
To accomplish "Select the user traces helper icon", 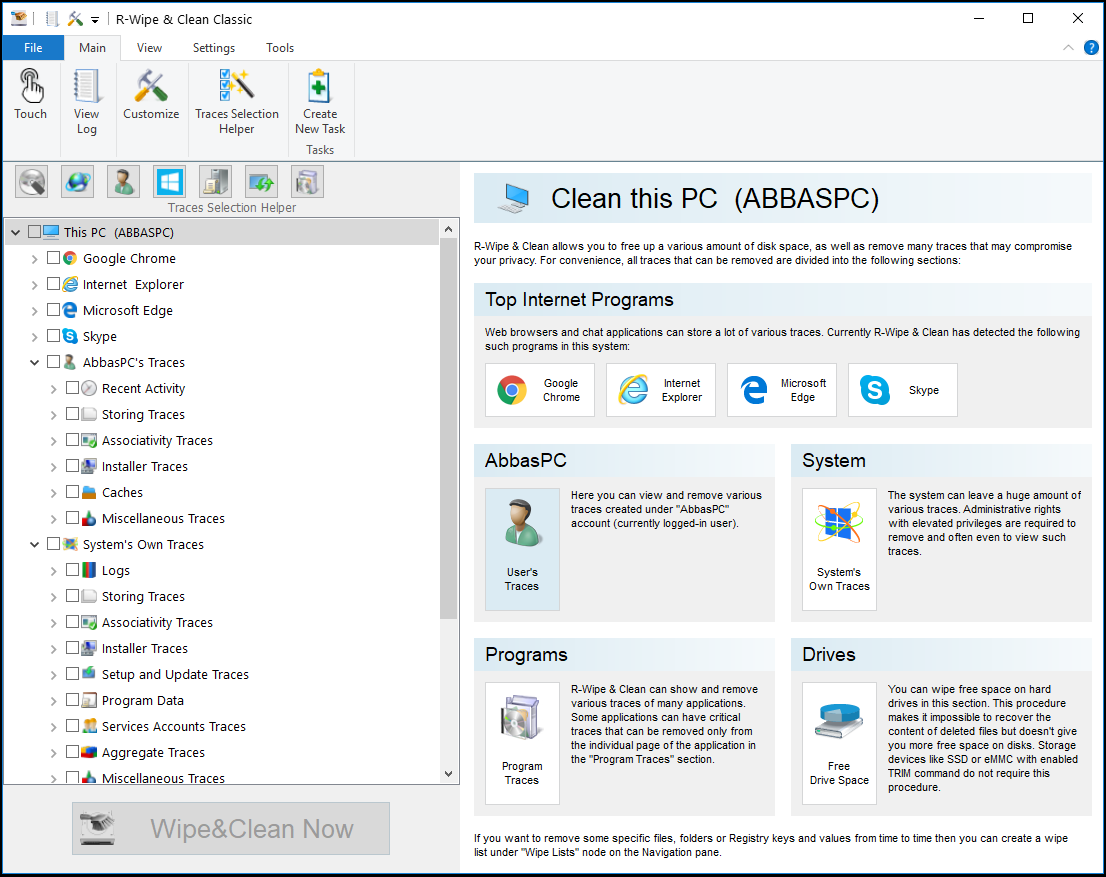I will (123, 182).
